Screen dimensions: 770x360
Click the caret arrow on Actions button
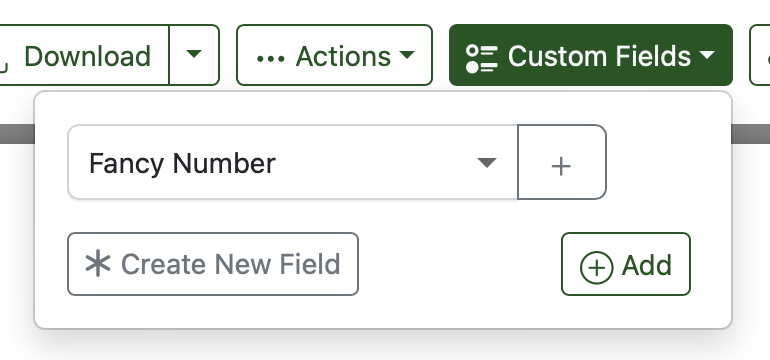pyautogui.click(x=407, y=55)
